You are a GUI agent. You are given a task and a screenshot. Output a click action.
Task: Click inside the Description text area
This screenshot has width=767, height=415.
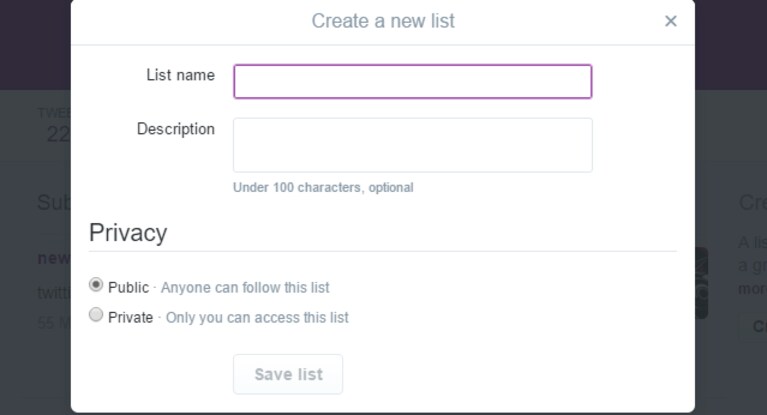[413, 145]
